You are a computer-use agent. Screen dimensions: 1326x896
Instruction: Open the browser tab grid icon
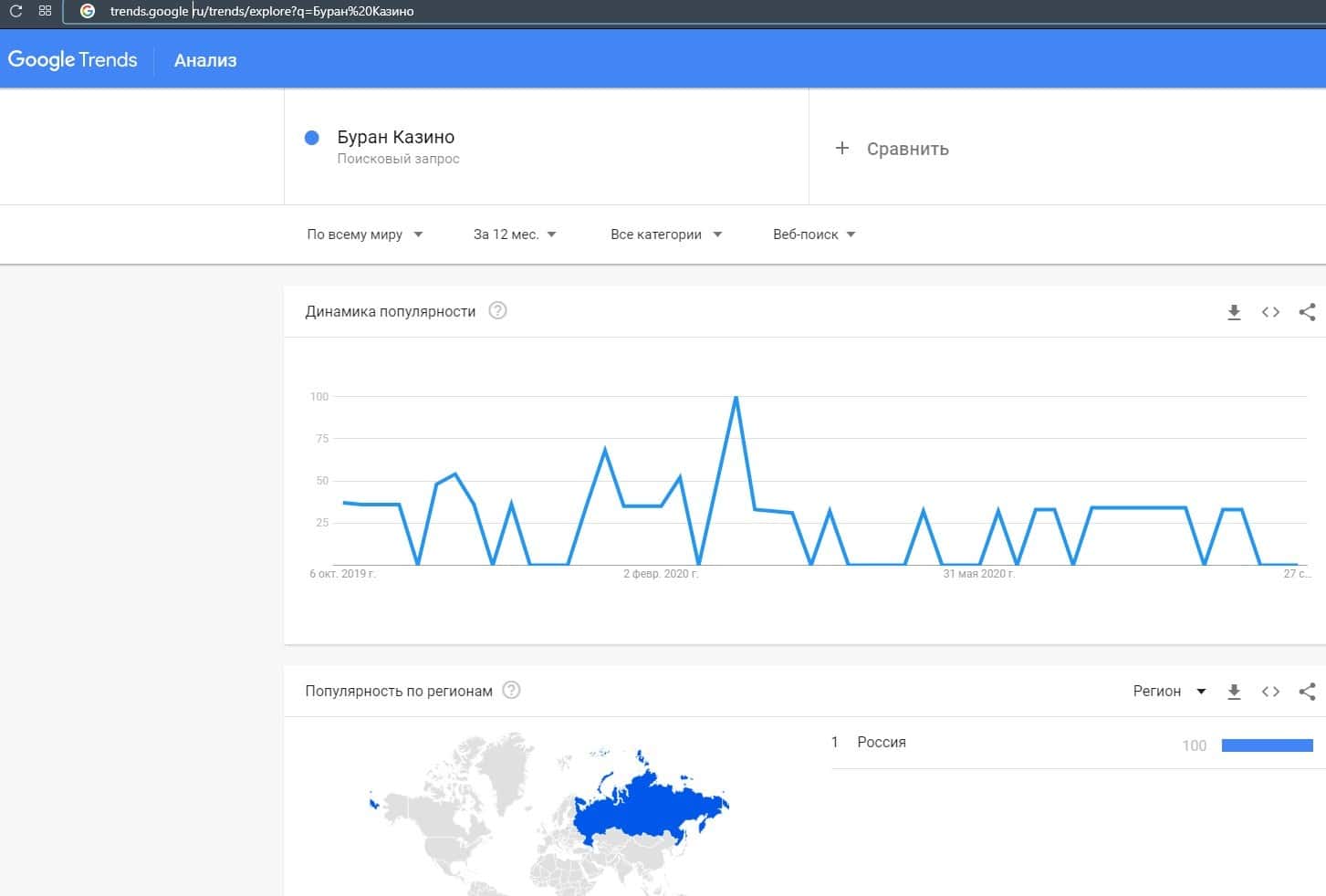[x=45, y=11]
